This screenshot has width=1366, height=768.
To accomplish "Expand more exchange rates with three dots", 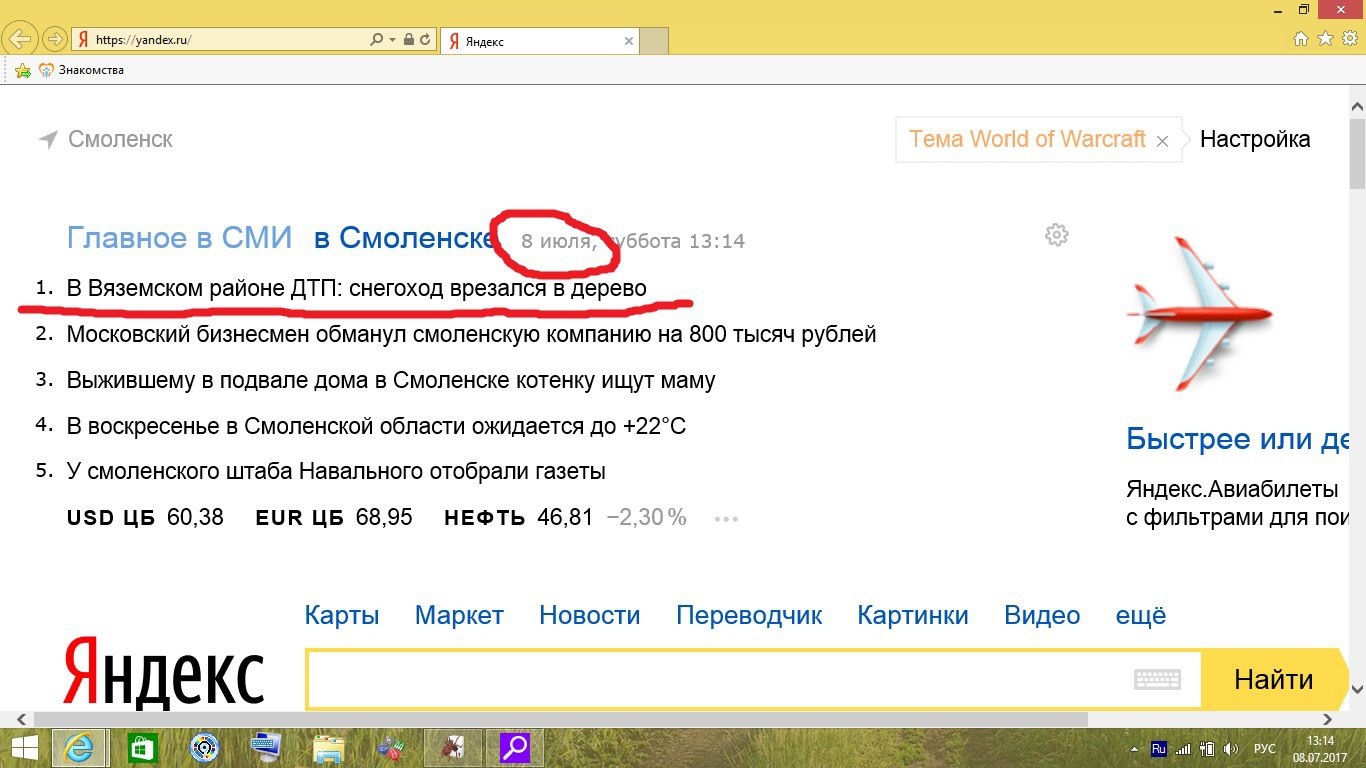I will point(727,519).
